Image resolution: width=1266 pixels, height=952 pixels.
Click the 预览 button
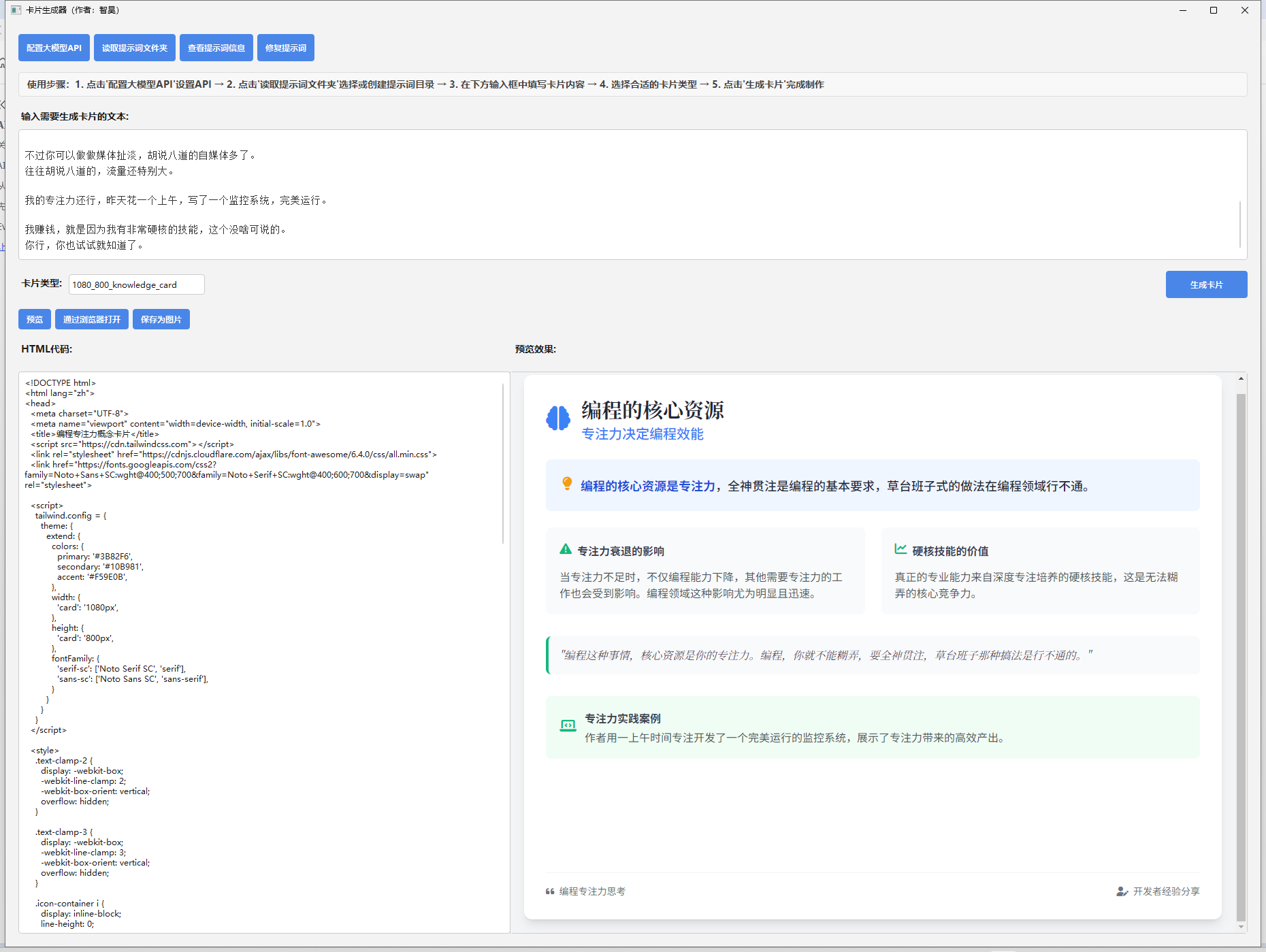tap(35, 319)
